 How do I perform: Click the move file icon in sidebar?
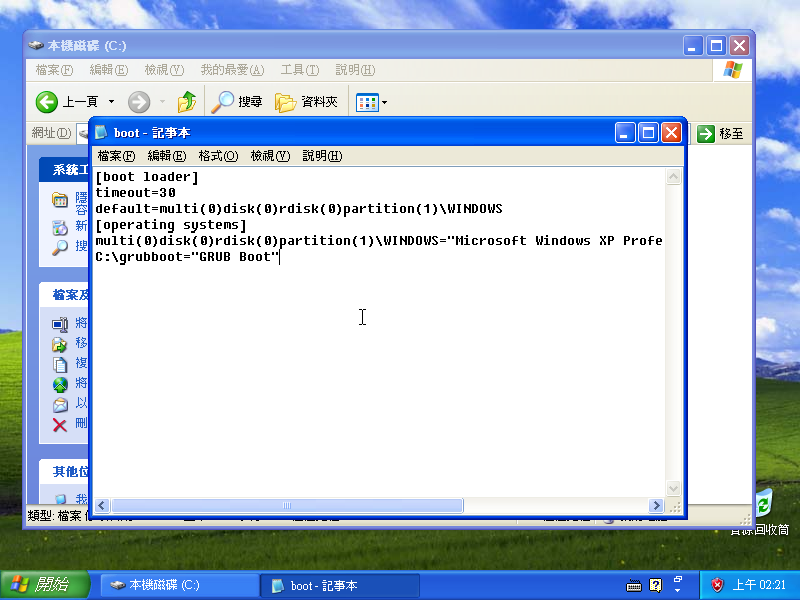[x=60, y=344]
